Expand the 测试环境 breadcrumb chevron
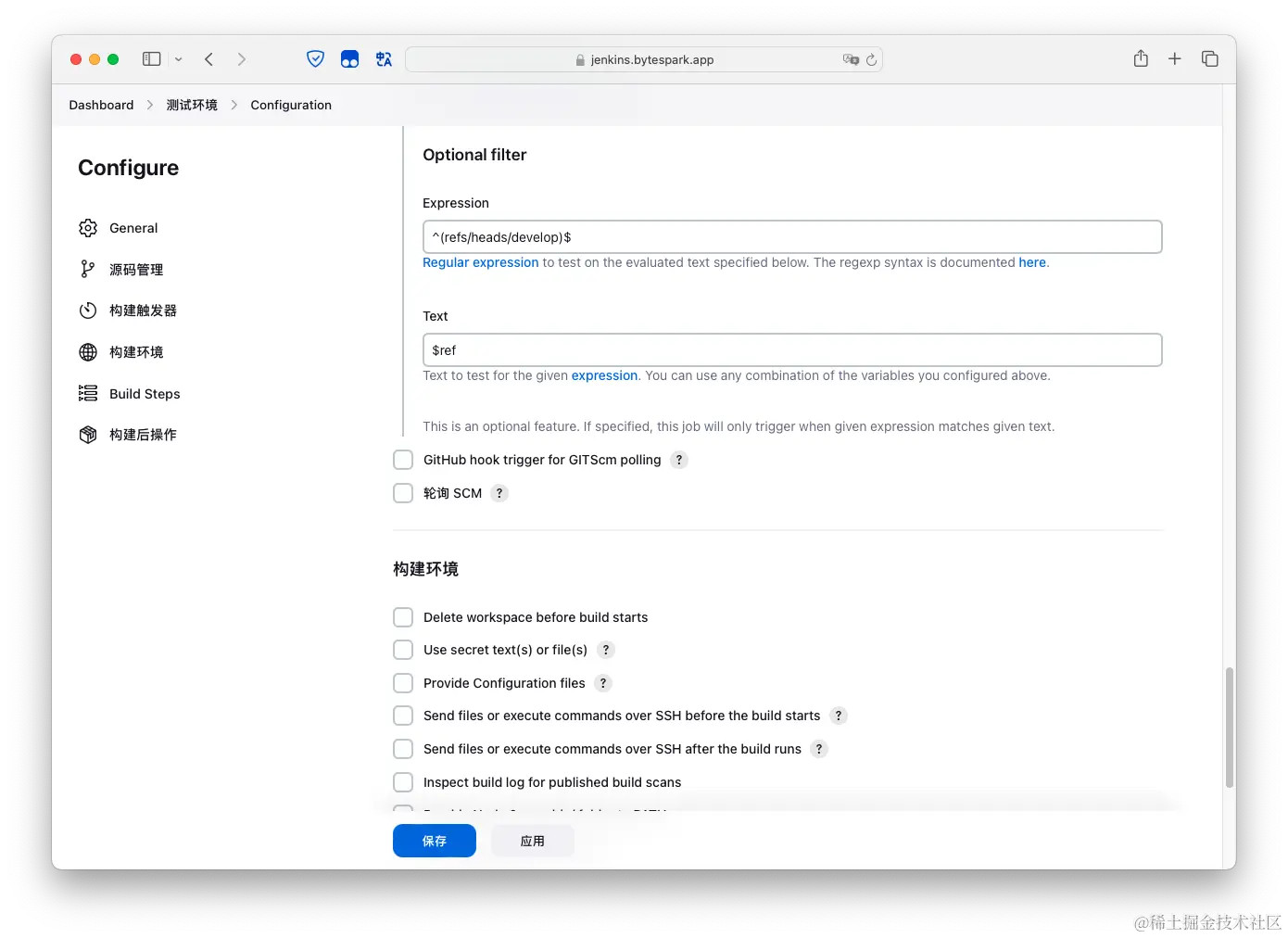 [x=234, y=105]
